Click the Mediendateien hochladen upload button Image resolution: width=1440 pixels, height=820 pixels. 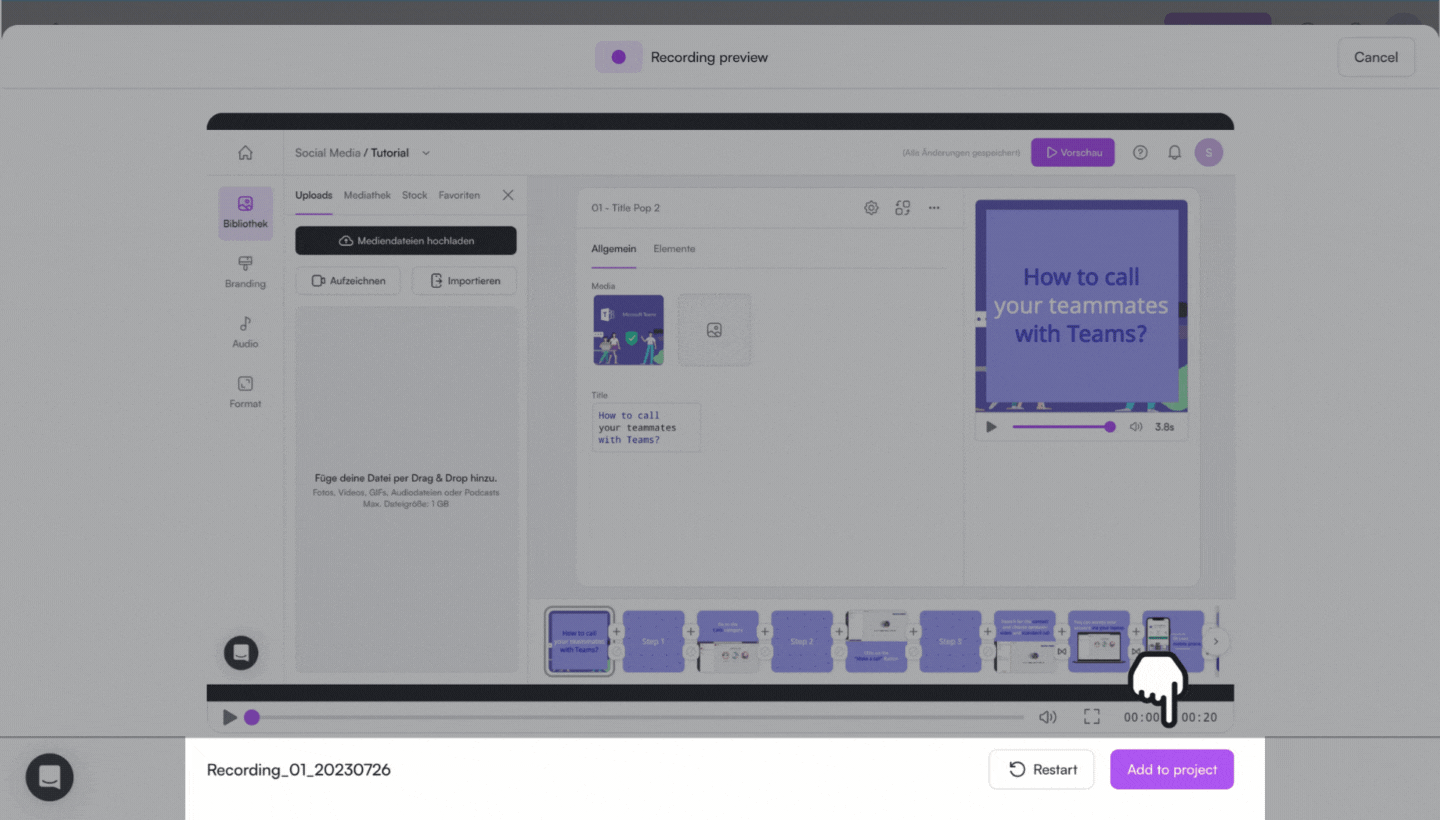405,241
